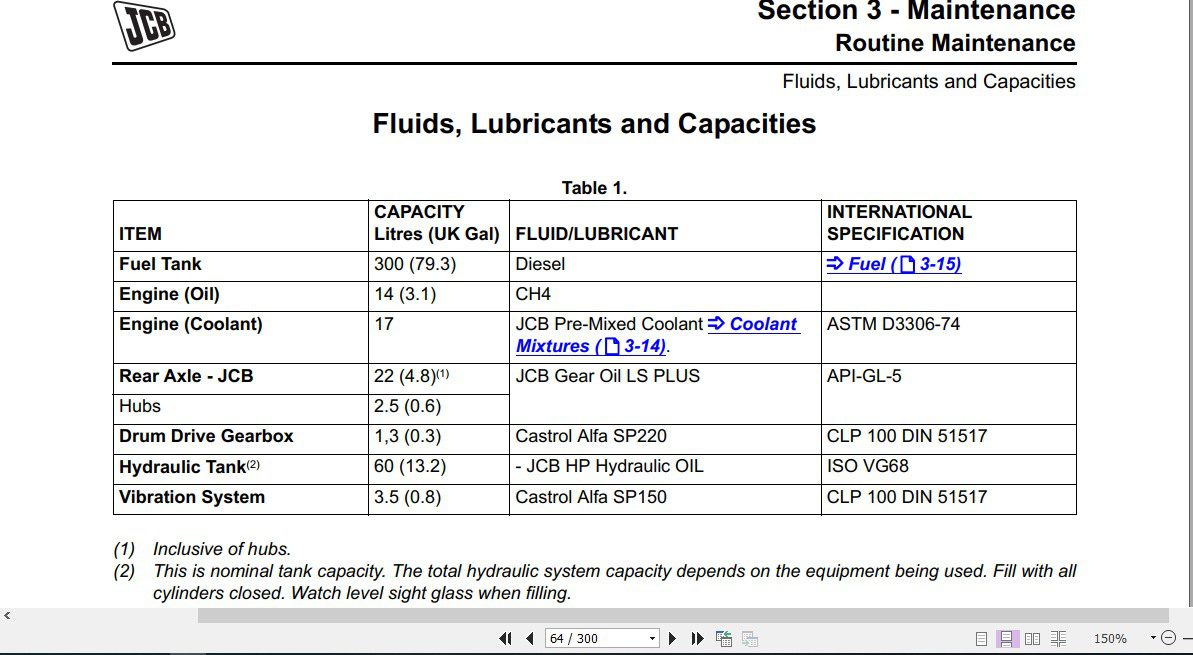Switch to continuous page view
Viewport: 1193px width, 655px height.
click(x=1007, y=639)
